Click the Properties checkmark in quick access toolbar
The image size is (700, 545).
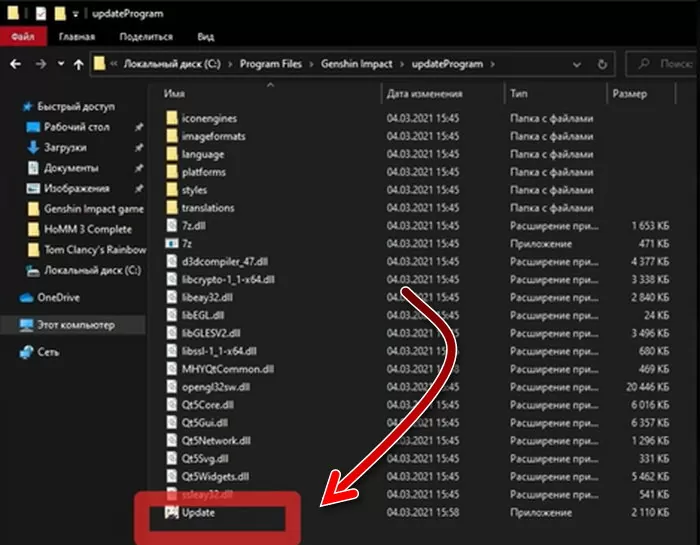coord(39,14)
